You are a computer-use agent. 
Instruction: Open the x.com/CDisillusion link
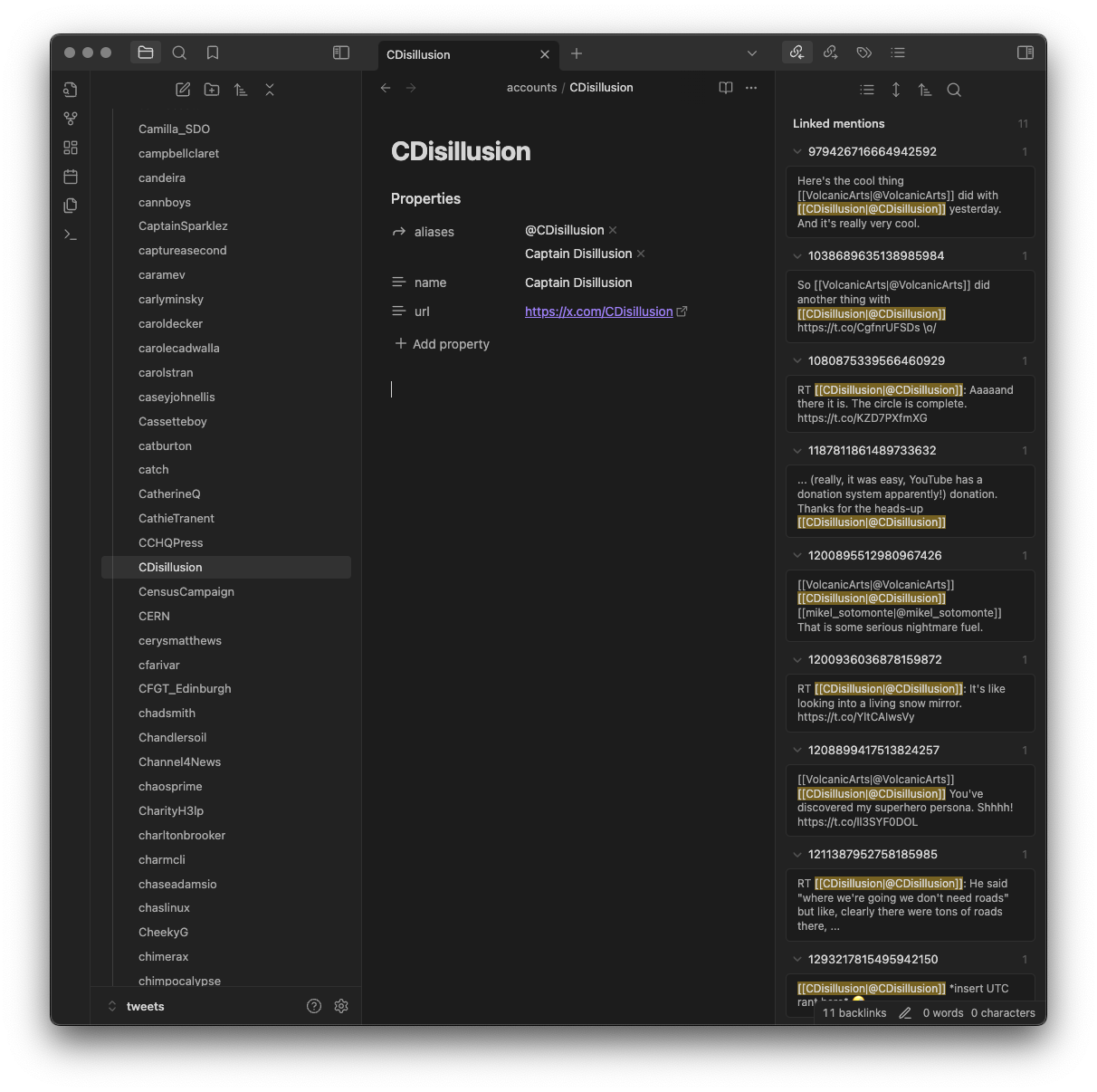coord(598,311)
